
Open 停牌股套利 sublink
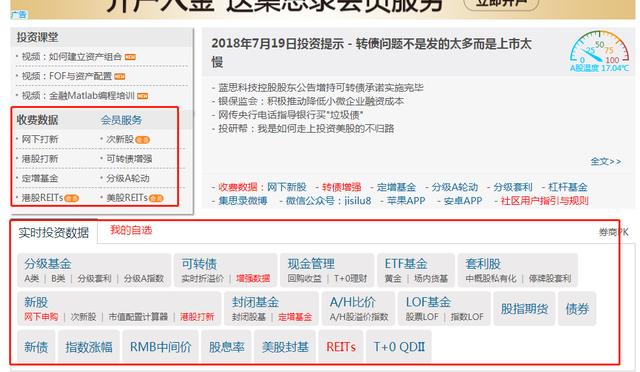550,278
